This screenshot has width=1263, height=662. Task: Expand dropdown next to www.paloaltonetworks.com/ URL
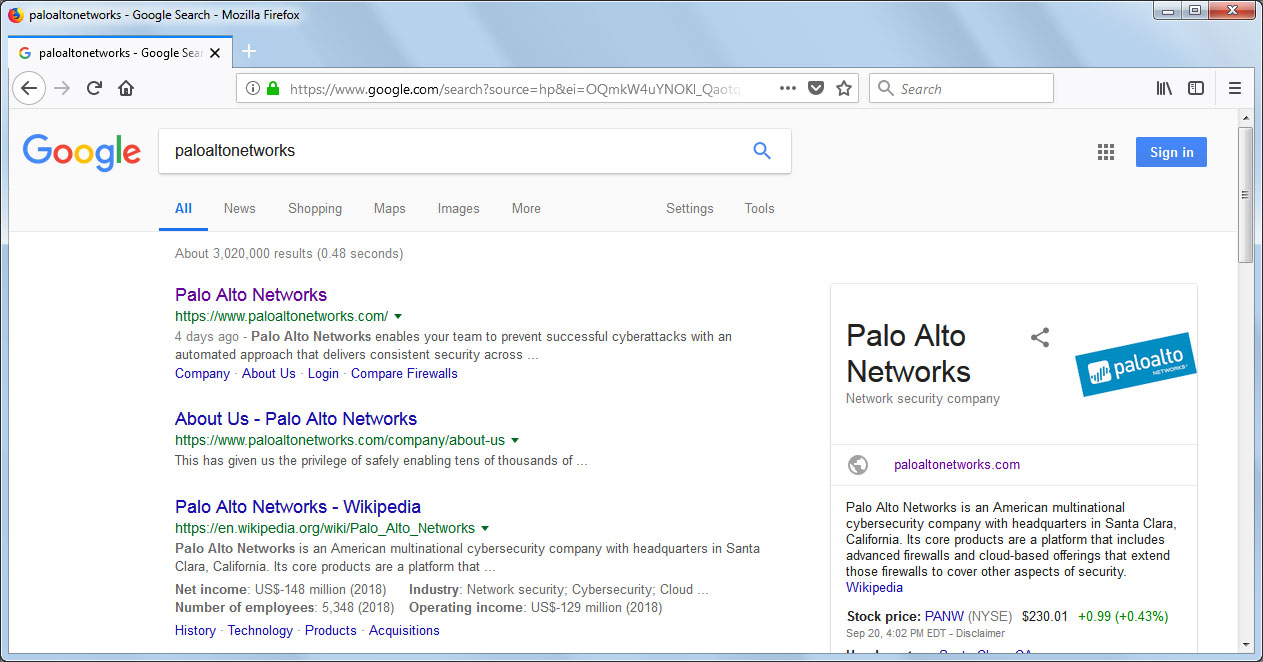398,316
